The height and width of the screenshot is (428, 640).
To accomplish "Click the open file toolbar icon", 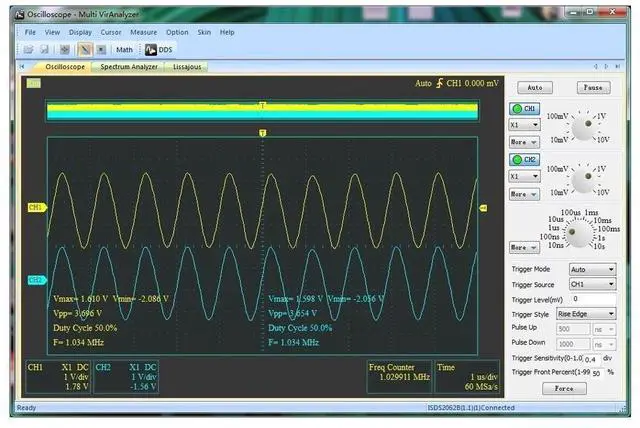I will coord(29,48).
